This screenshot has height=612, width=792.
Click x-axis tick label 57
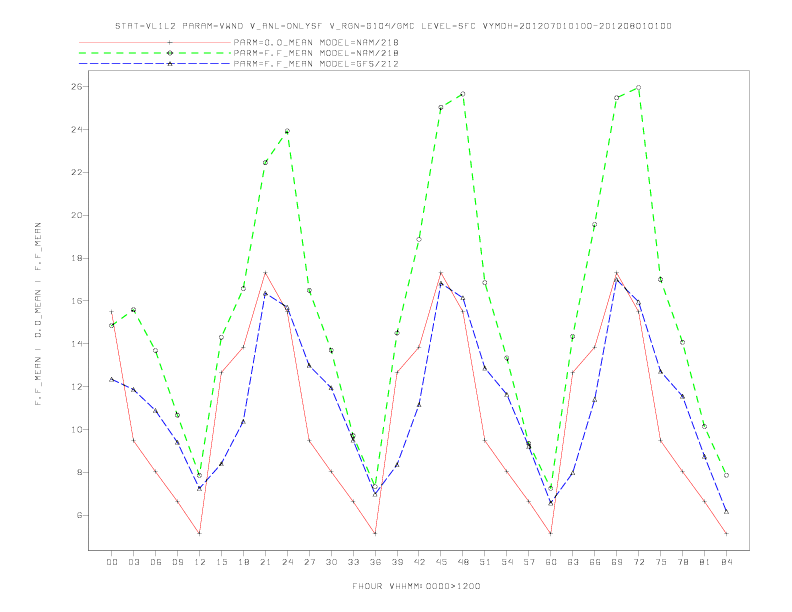tap(529, 562)
